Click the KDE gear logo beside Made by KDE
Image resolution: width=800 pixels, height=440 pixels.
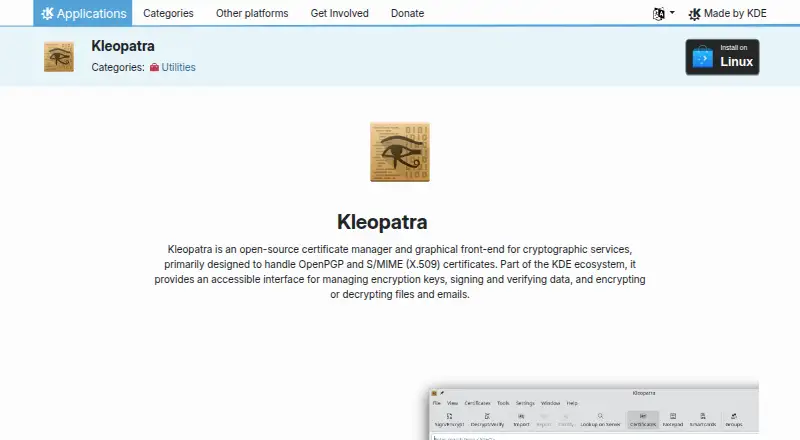tap(694, 14)
